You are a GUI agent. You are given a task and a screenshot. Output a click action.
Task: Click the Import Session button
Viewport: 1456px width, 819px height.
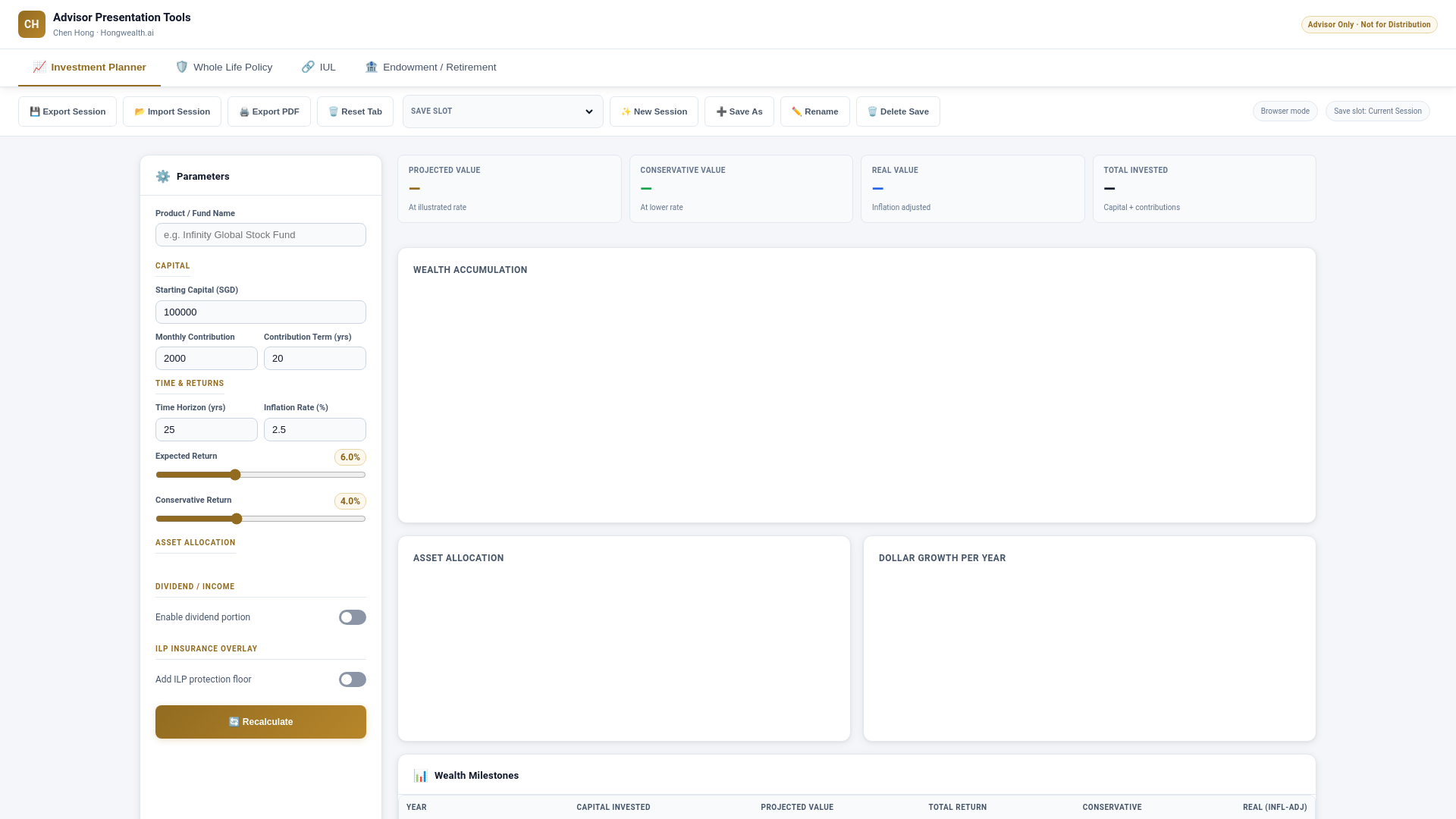[172, 111]
